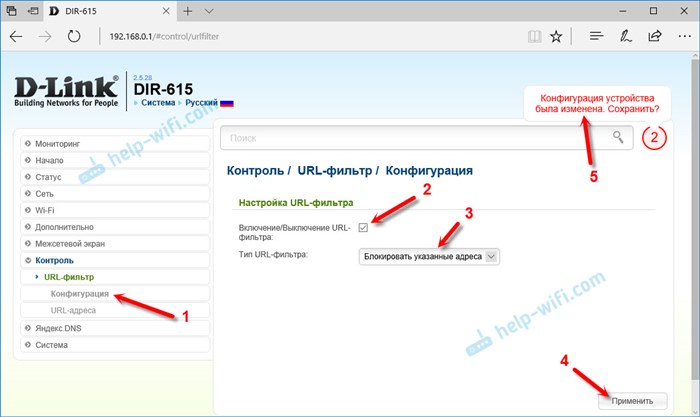This screenshot has height=417, width=700.
Task: Show tab previews chevron
Action: (209, 11)
